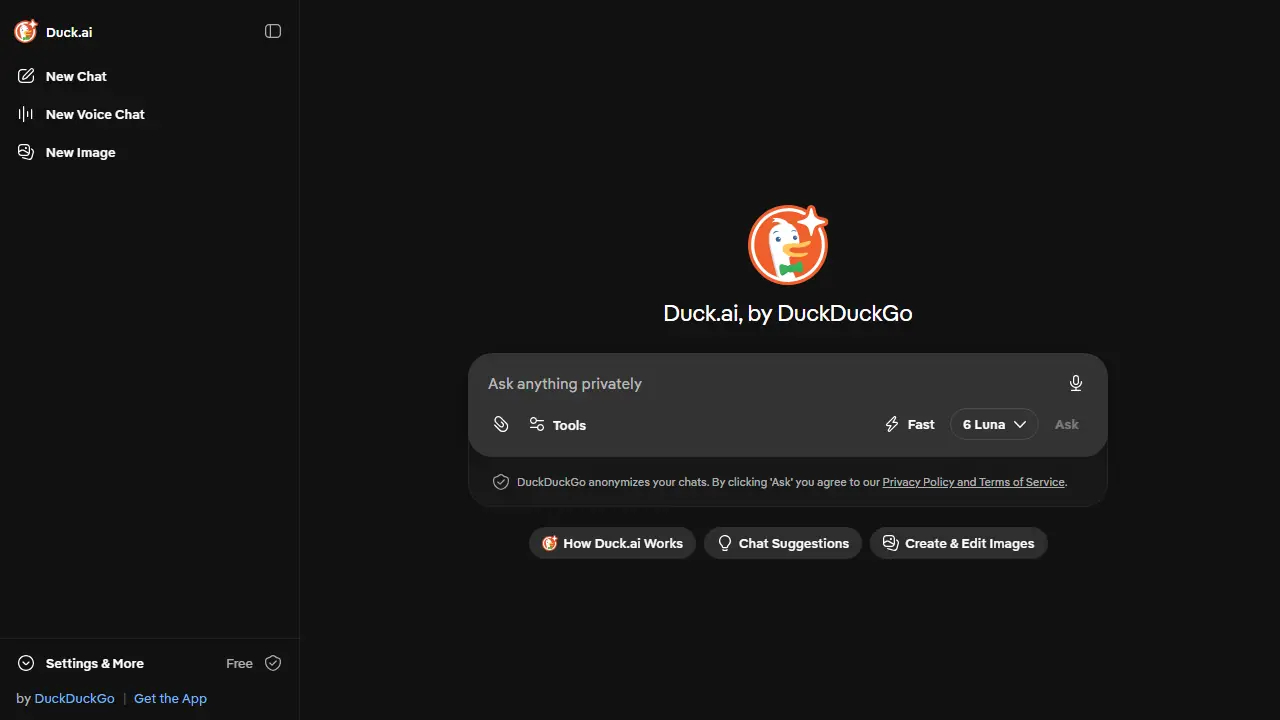The image size is (1280, 720).
Task: Click the large Duck.ai duck logo
Action: click(788, 245)
